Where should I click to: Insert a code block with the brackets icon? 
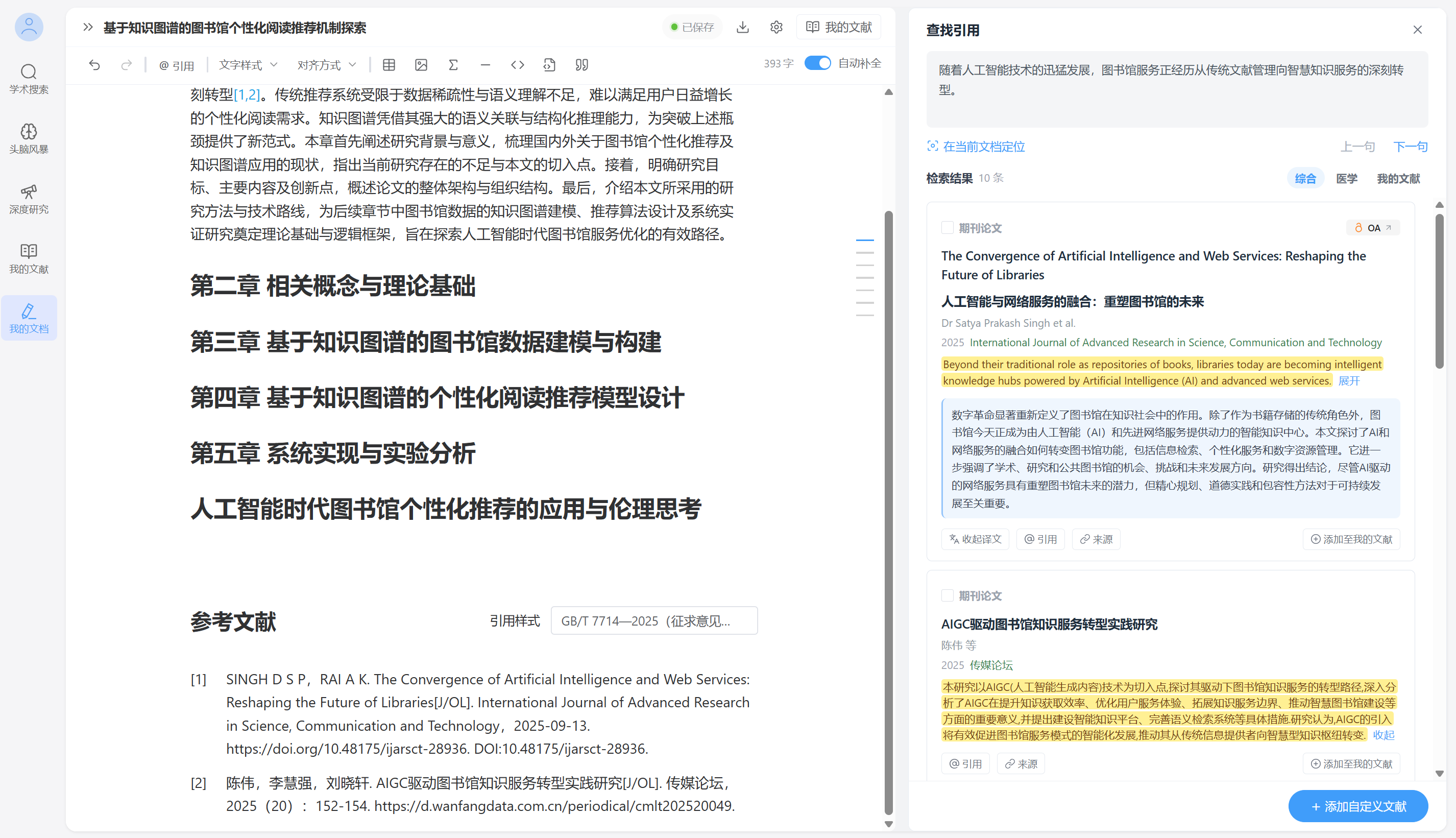[518, 65]
